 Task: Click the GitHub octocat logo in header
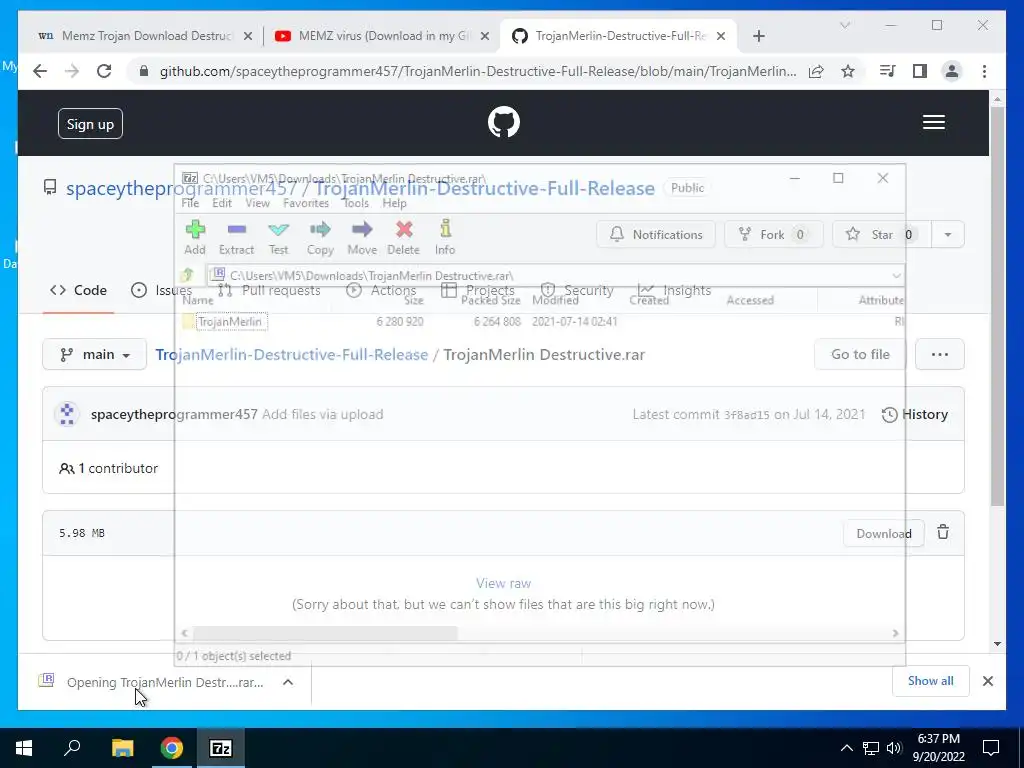(504, 122)
